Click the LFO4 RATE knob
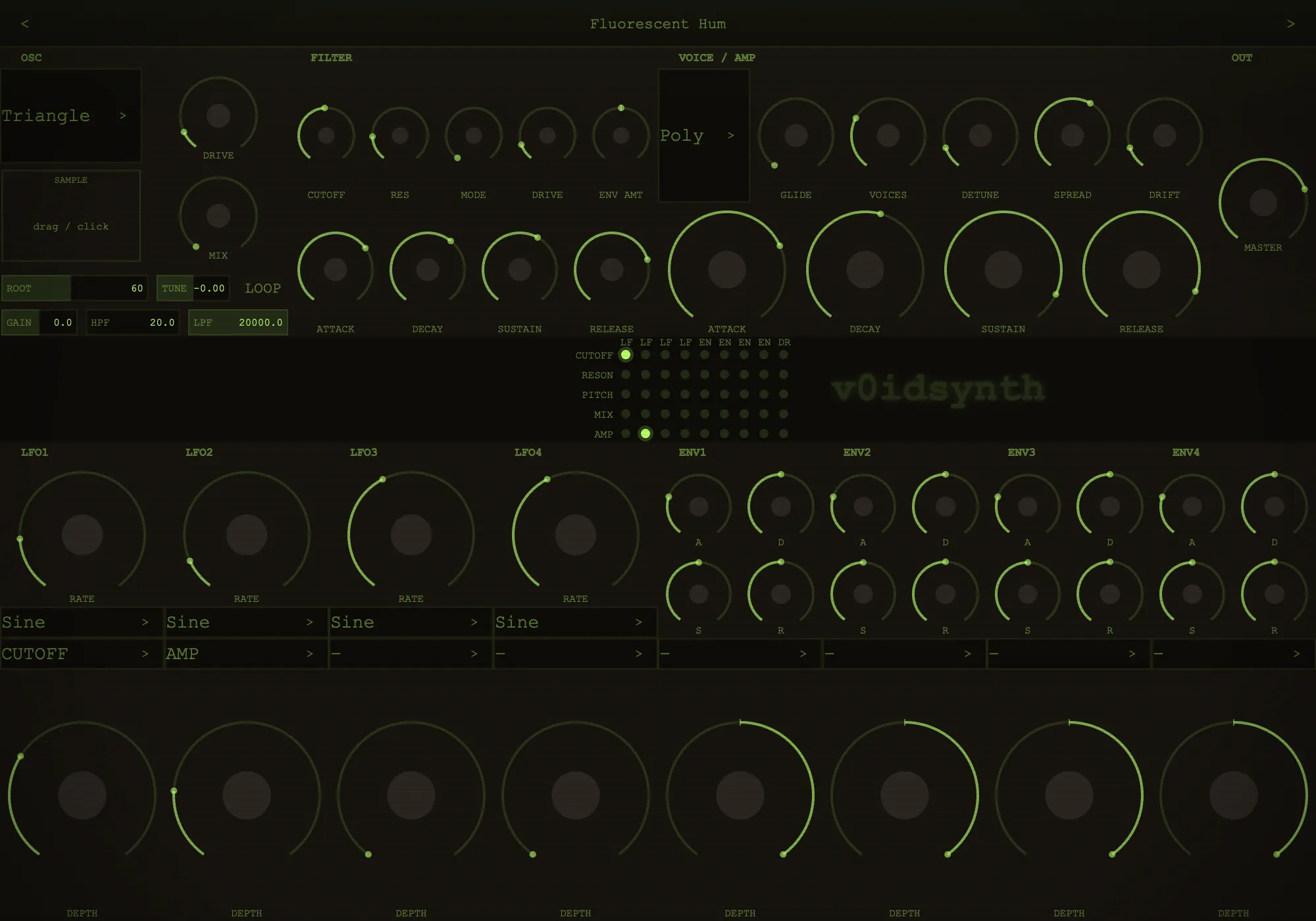The height and width of the screenshot is (921, 1316). tap(576, 535)
